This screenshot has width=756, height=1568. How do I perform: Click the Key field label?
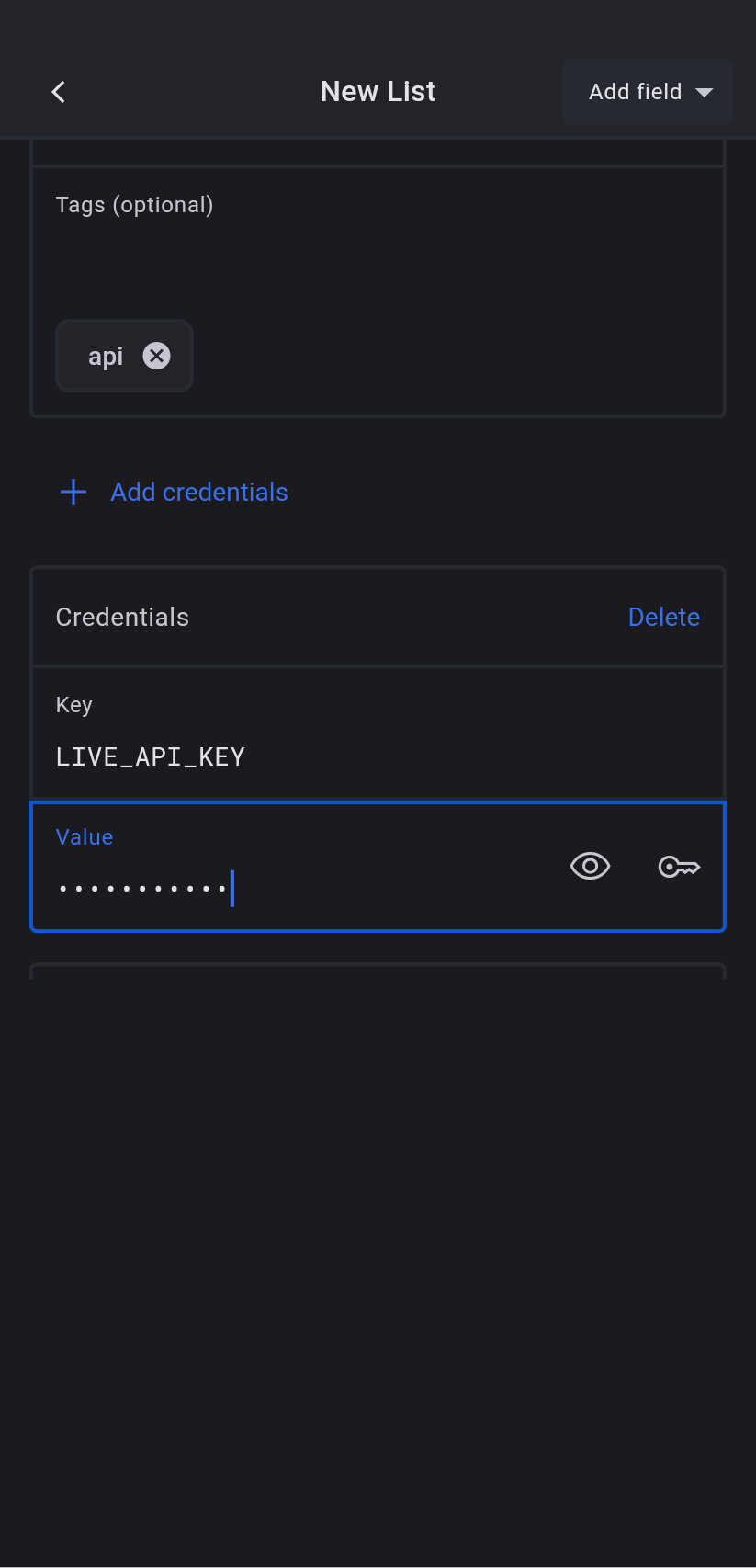(74, 705)
